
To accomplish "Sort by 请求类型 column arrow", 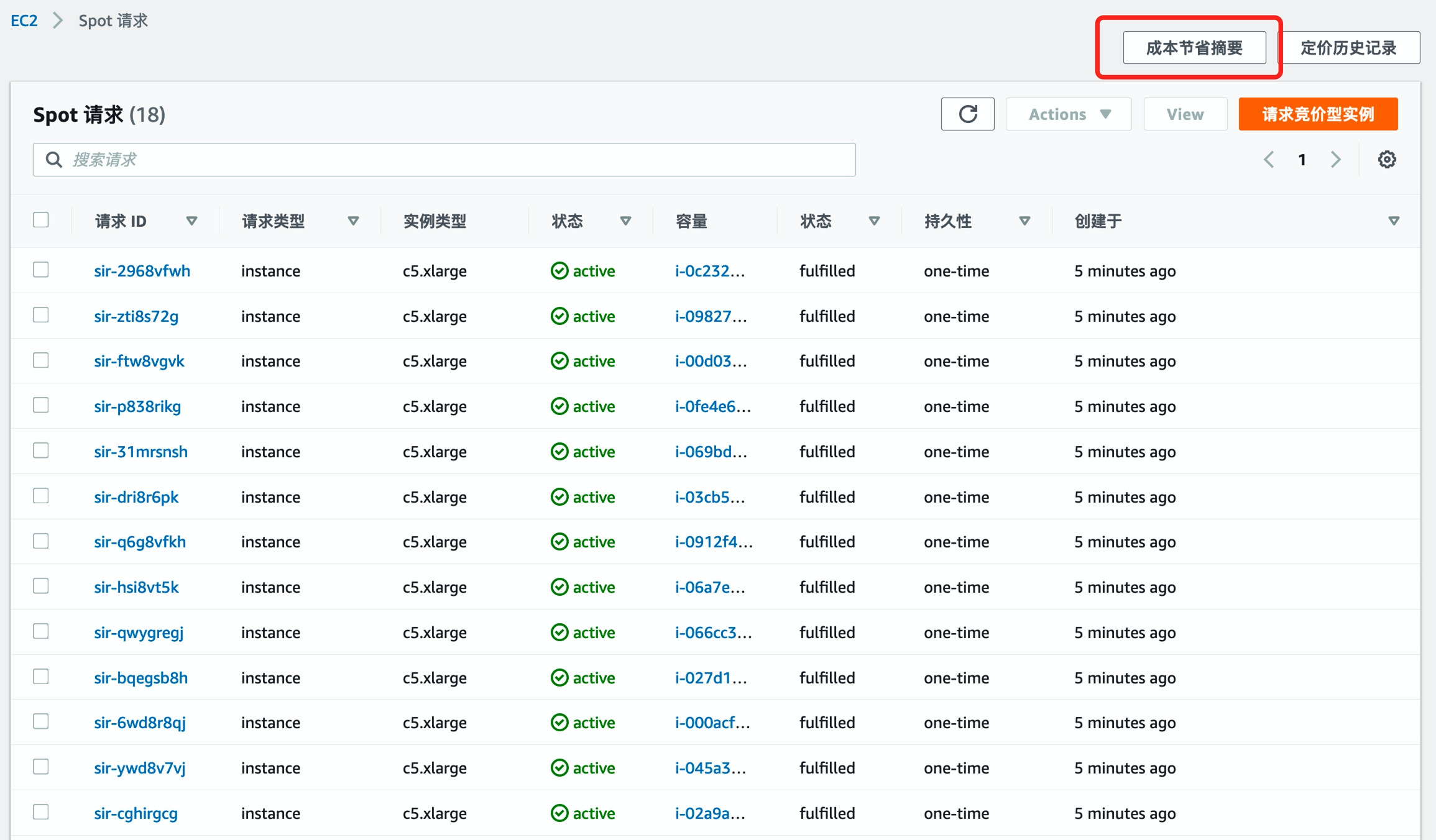I will point(353,221).
